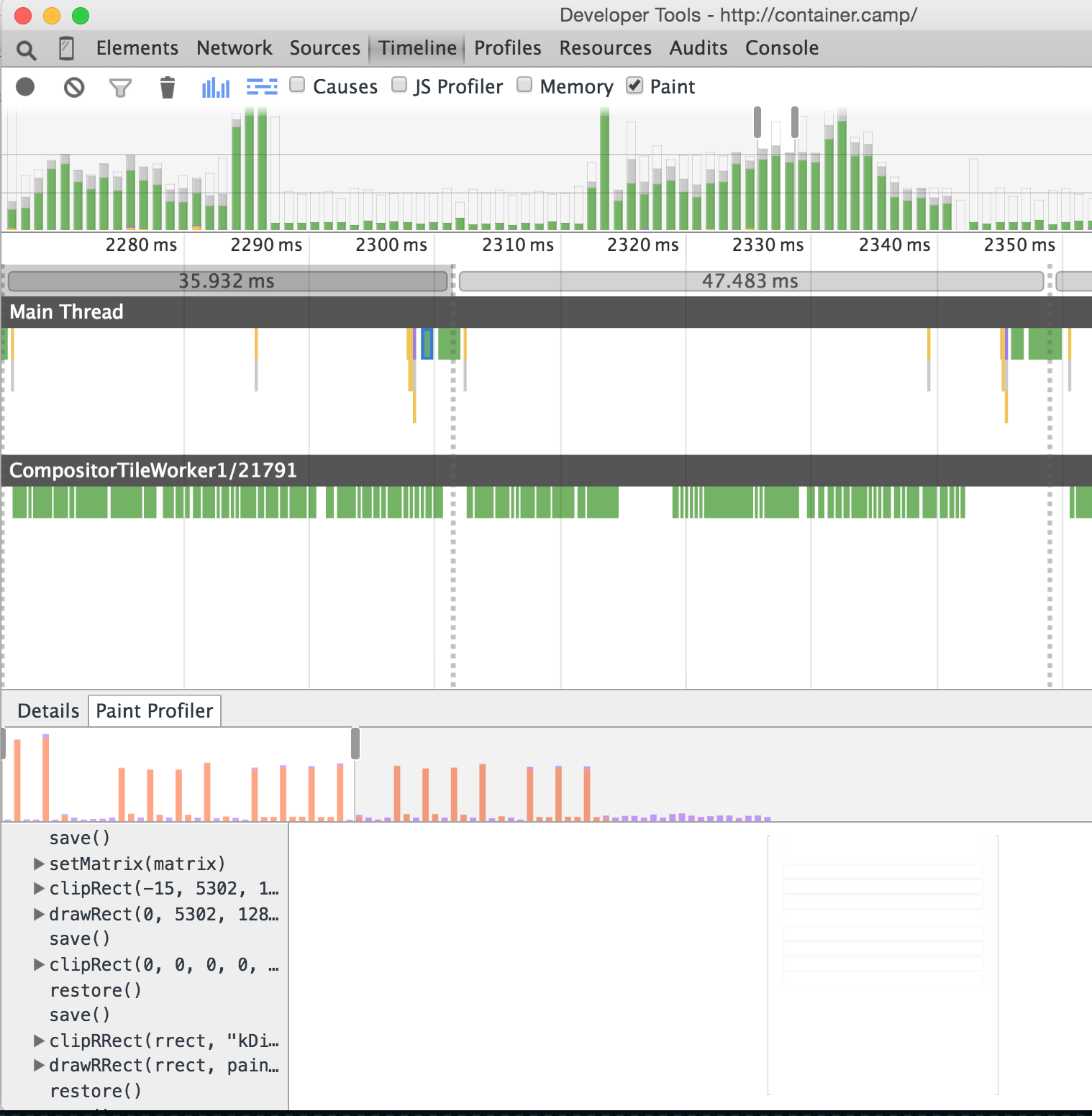The height and width of the screenshot is (1116, 1092).
Task: Click the search magnifier icon
Action: [26, 50]
